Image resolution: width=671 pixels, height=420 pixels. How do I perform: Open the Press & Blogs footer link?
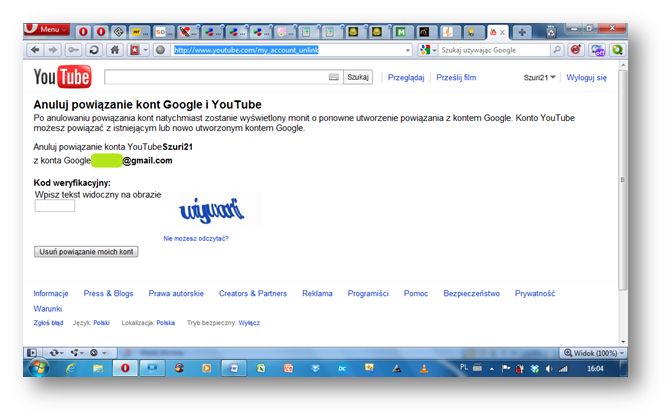[108, 293]
